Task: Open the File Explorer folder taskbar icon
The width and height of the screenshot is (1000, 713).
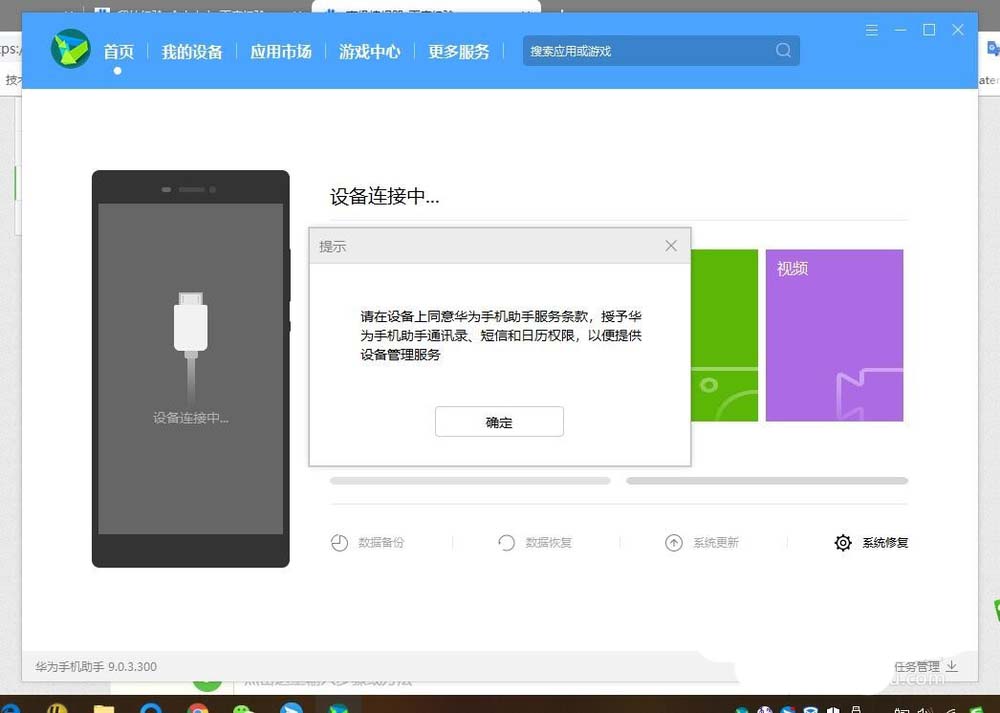Action: coord(104,708)
